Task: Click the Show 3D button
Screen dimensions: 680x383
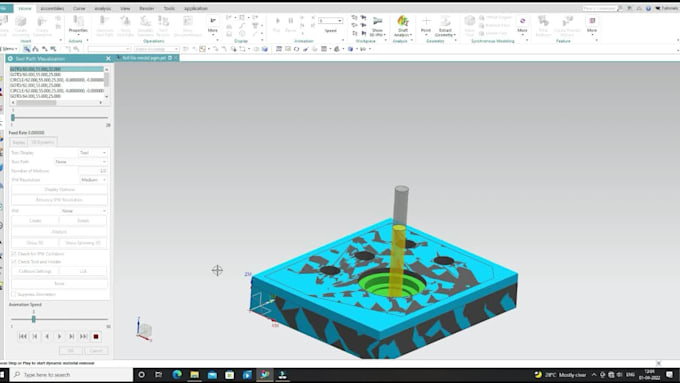Action: coord(35,243)
